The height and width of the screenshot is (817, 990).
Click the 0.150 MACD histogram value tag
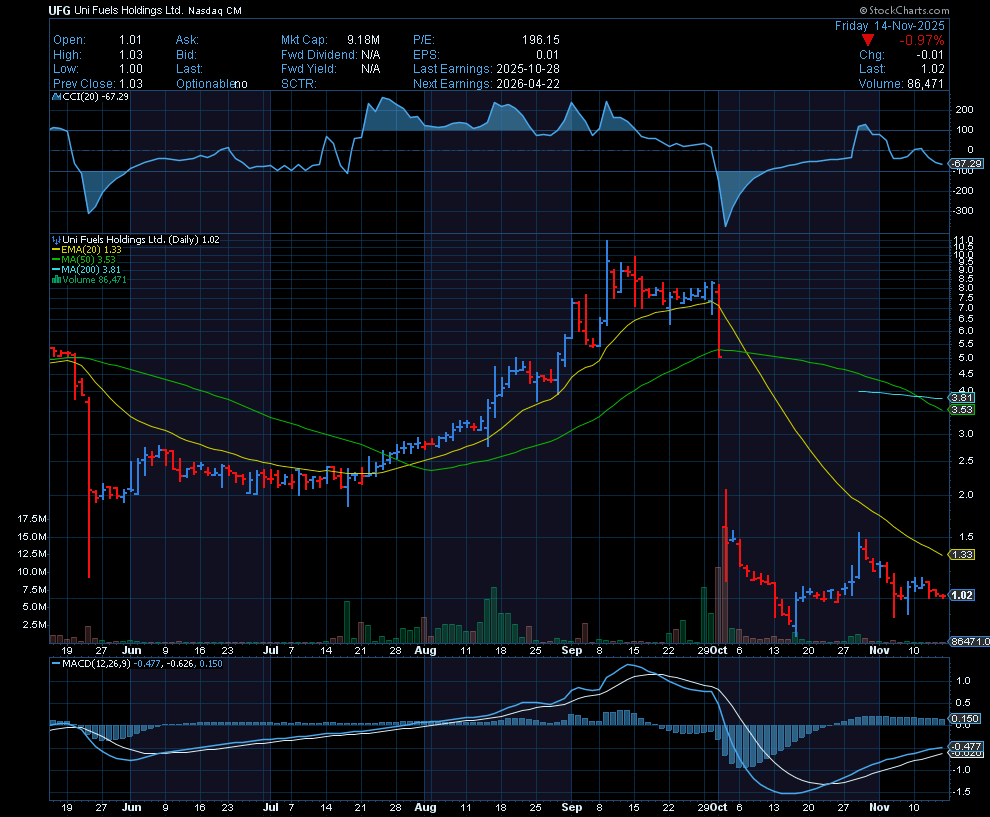(x=963, y=719)
